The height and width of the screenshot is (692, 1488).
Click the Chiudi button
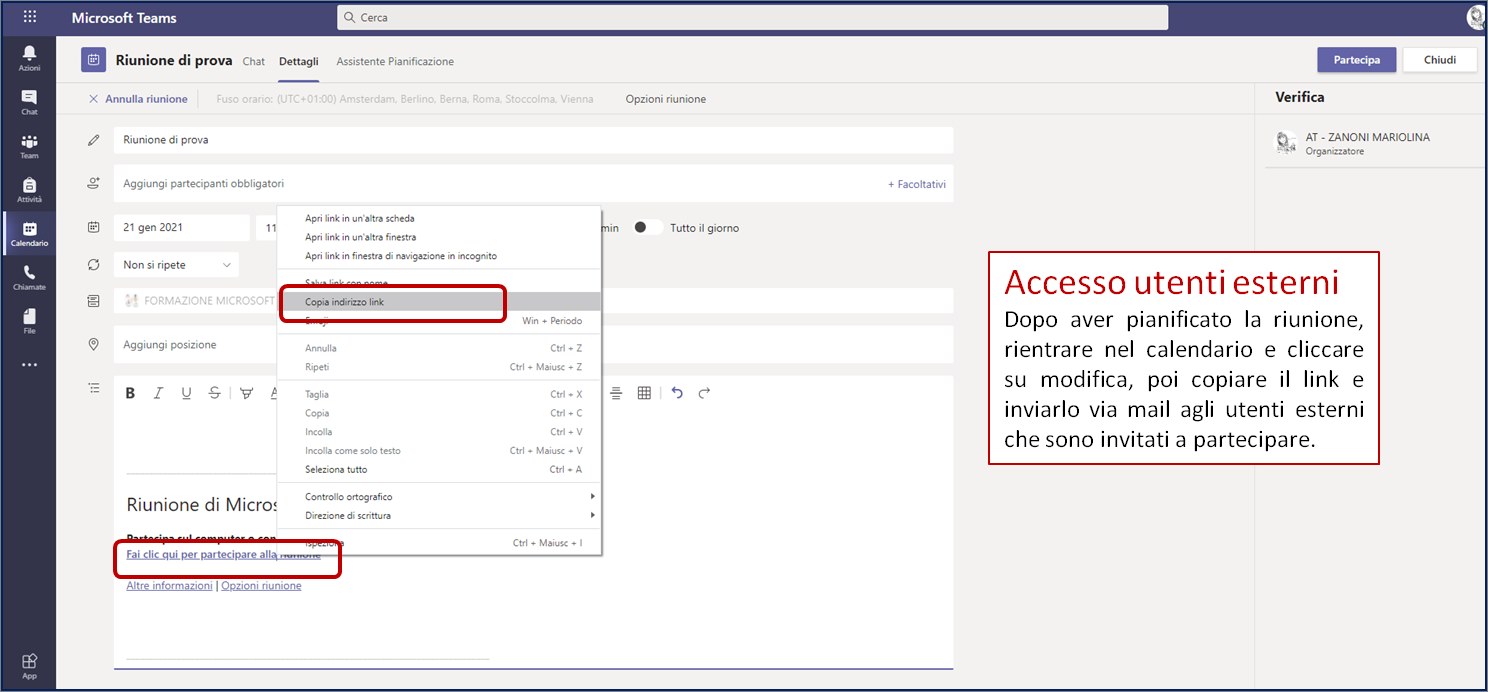1440,60
